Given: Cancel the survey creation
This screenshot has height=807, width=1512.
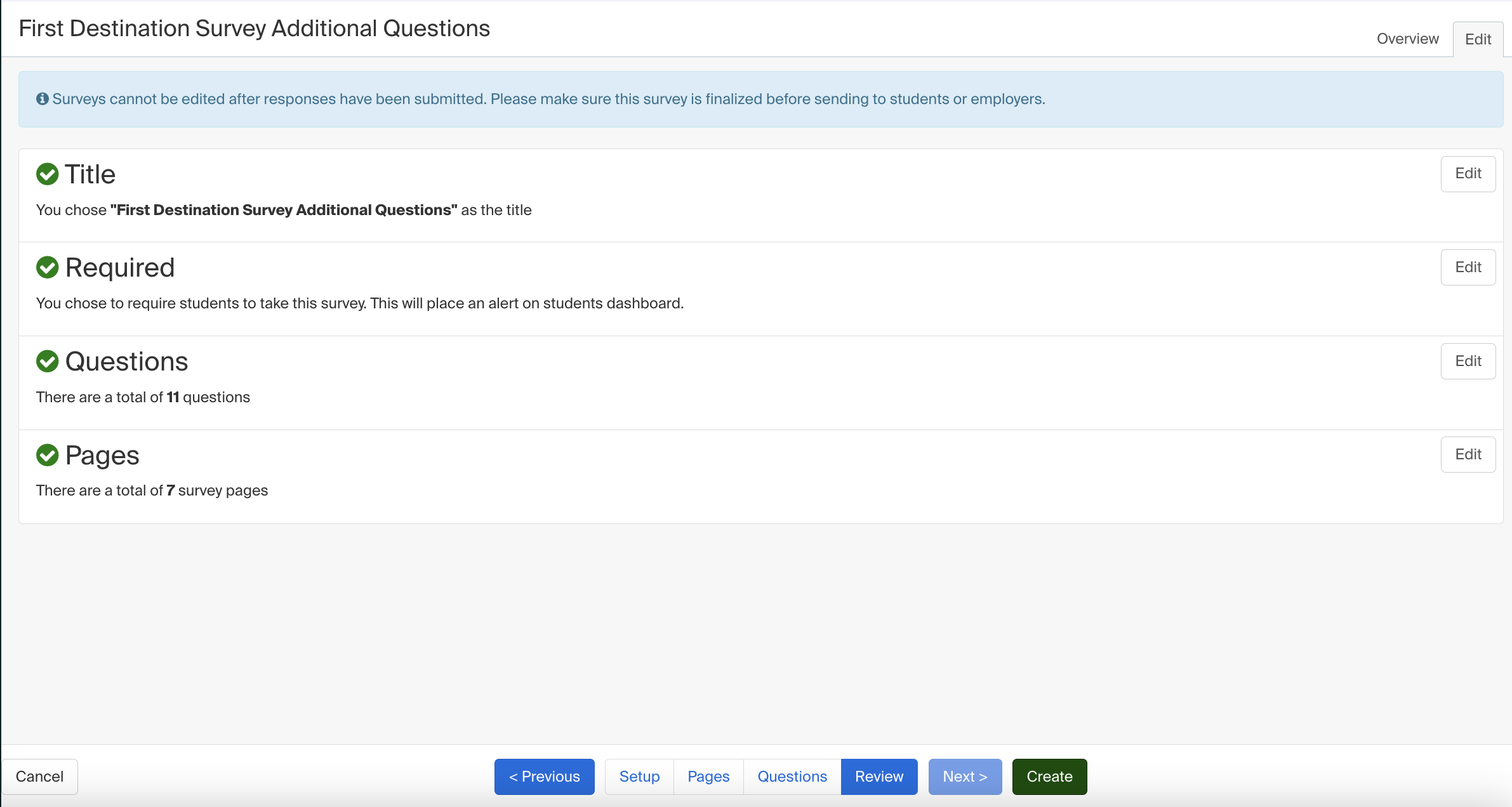Looking at the screenshot, I should [39, 776].
